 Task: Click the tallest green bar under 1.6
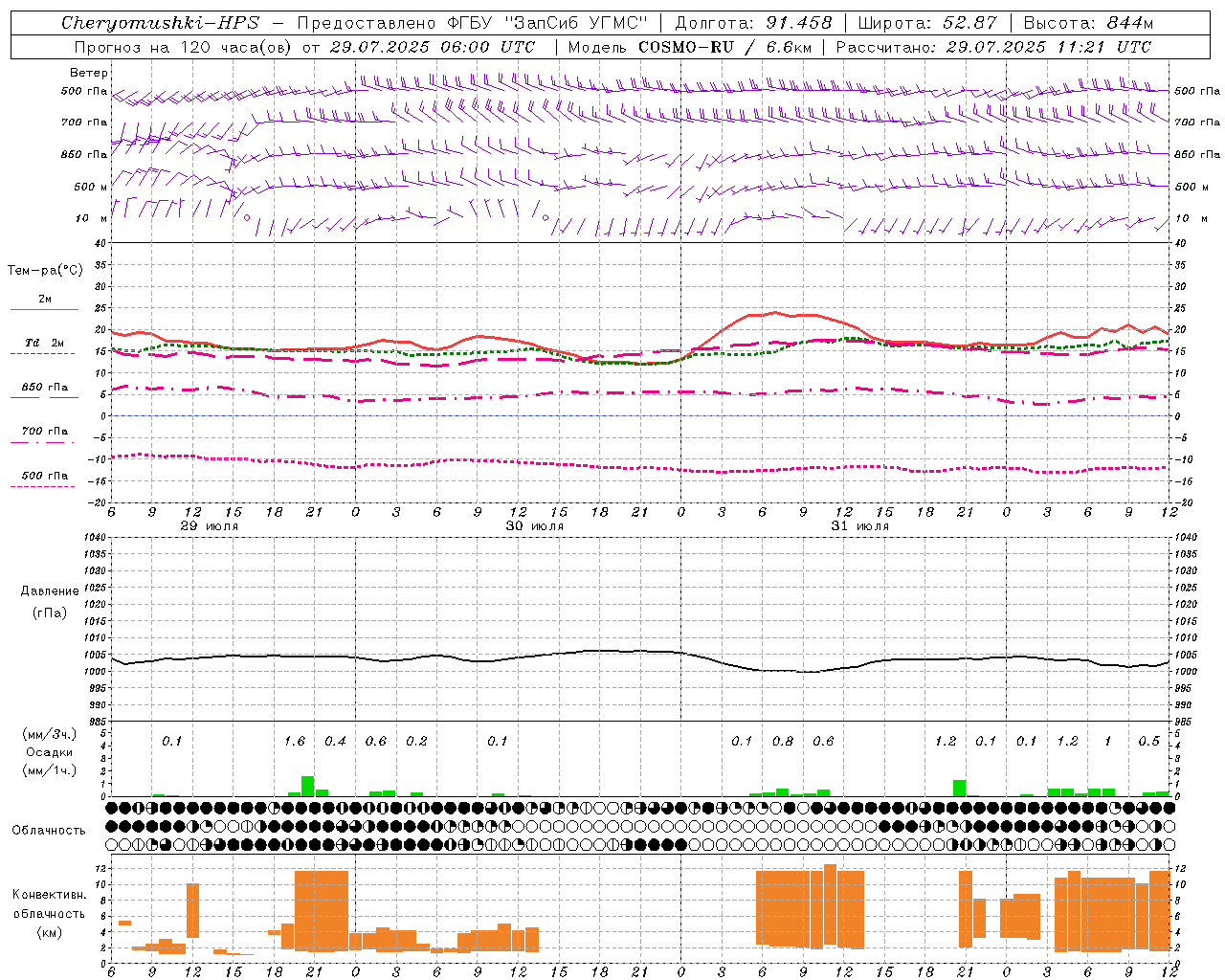[x=308, y=787]
